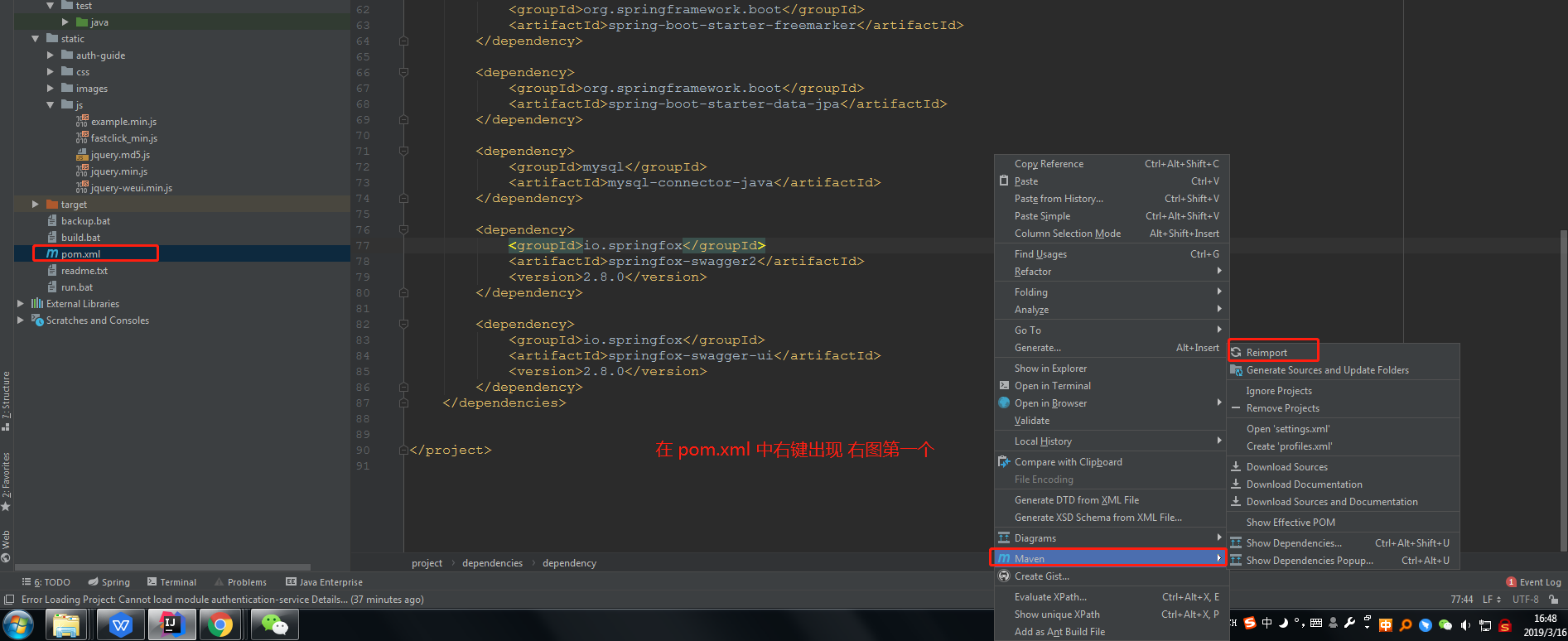Open WeChat from the taskbar
Screen dimensions: 1568x641
[x=274, y=625]
